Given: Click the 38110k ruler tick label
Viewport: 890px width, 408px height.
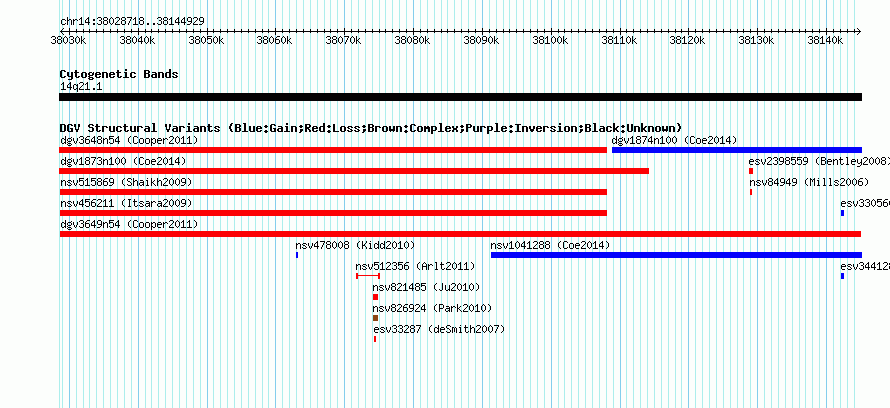Looking at the screenshot, I should coord(620,41).
